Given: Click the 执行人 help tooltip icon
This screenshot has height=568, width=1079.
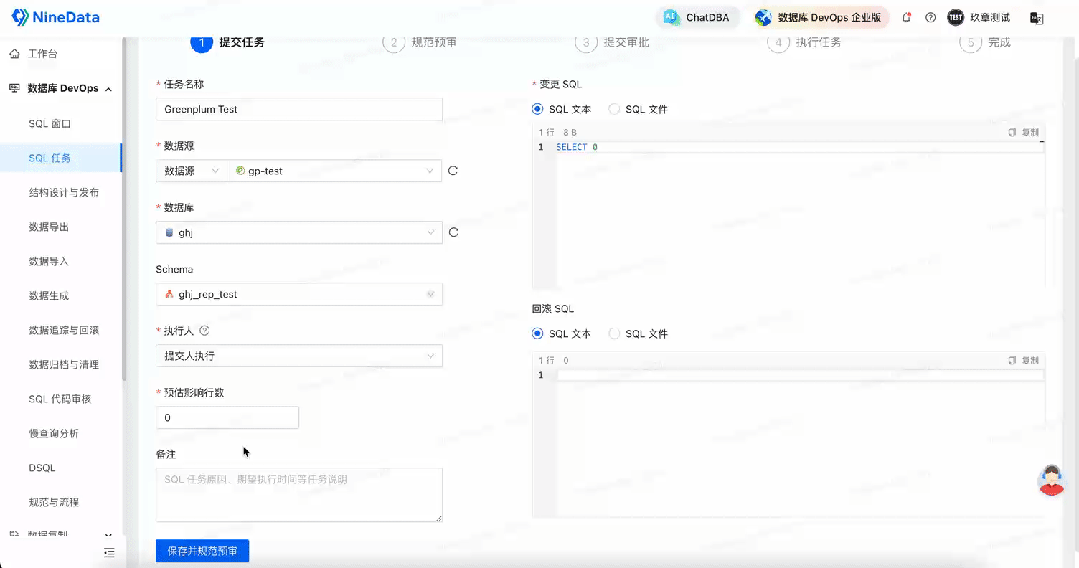Looking at the screenshot, I should click(205, 330).
